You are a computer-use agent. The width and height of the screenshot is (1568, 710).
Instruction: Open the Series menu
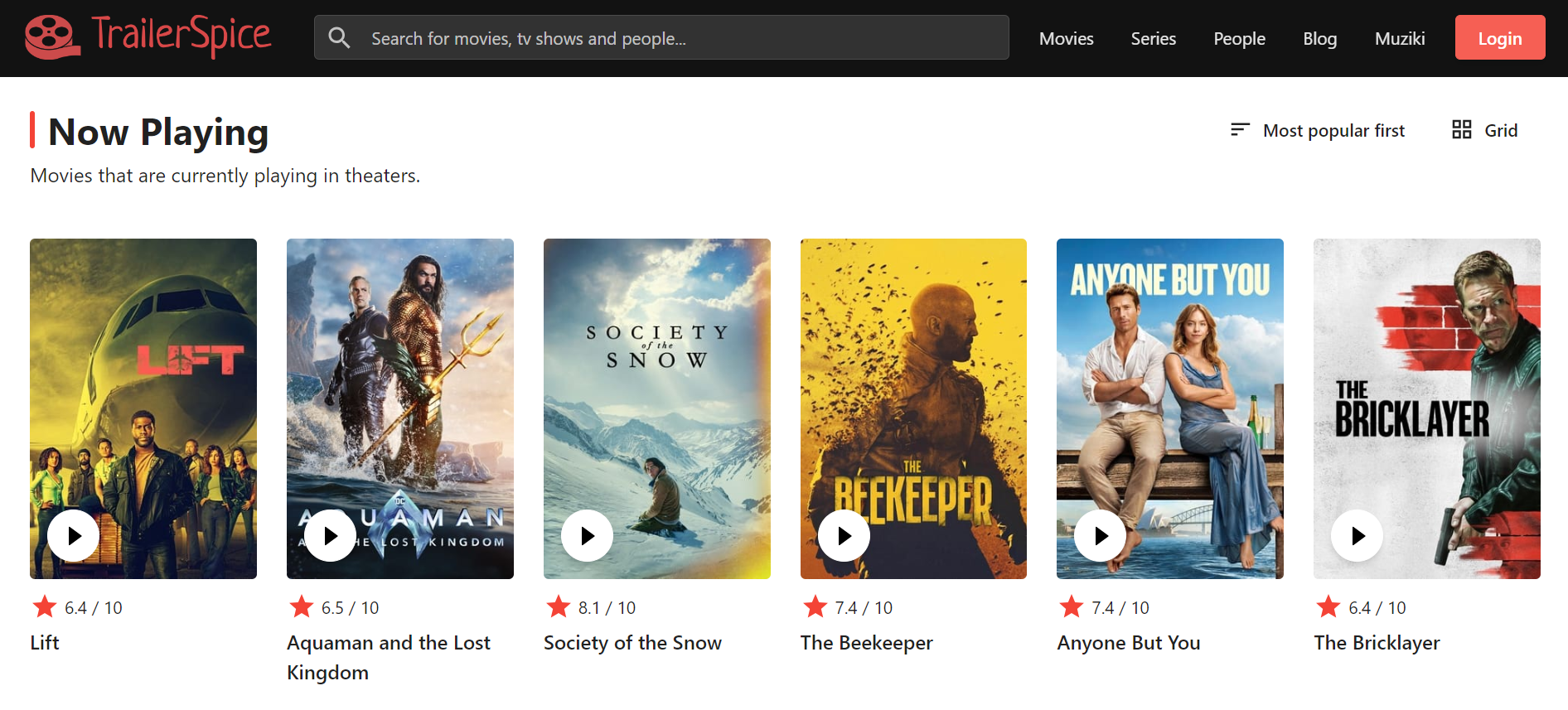point(1153,38)
